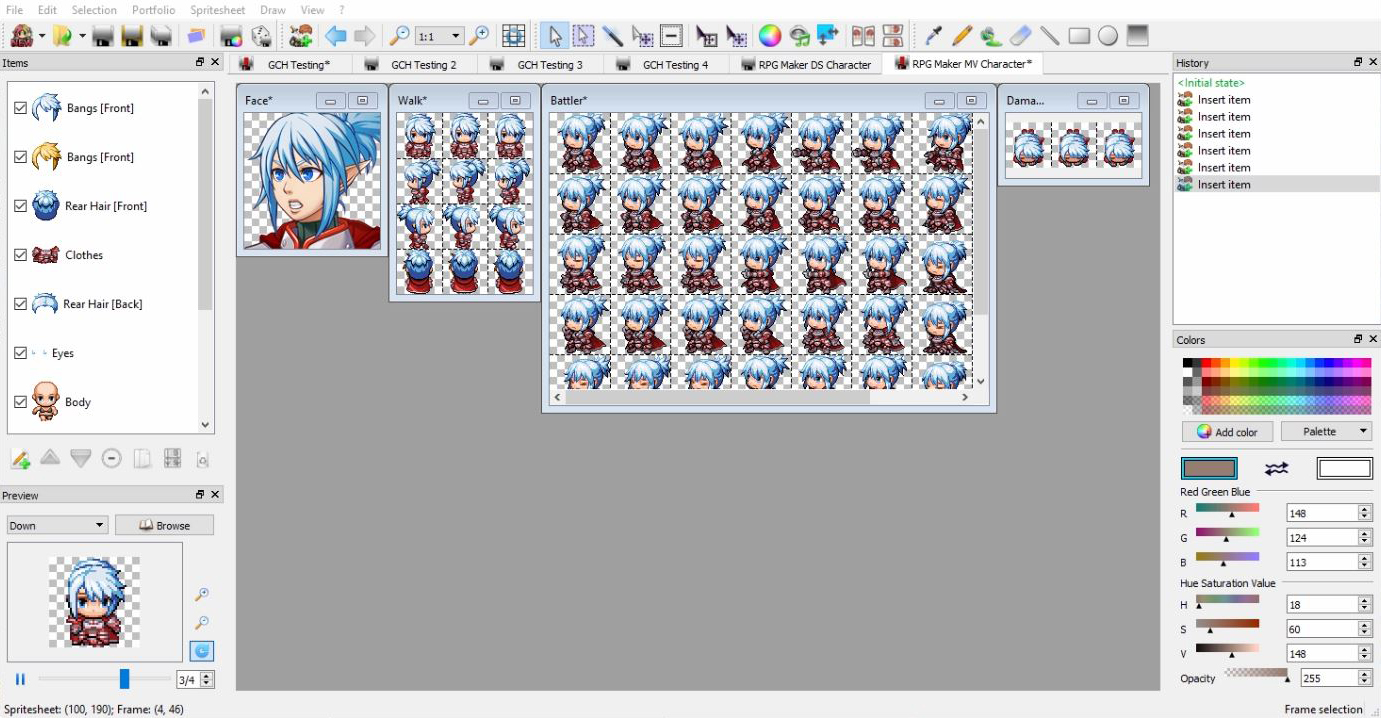The height and width of the screenshot is (718, 1381).
Task: Open the Spritesheet menu
Action: 217,9
